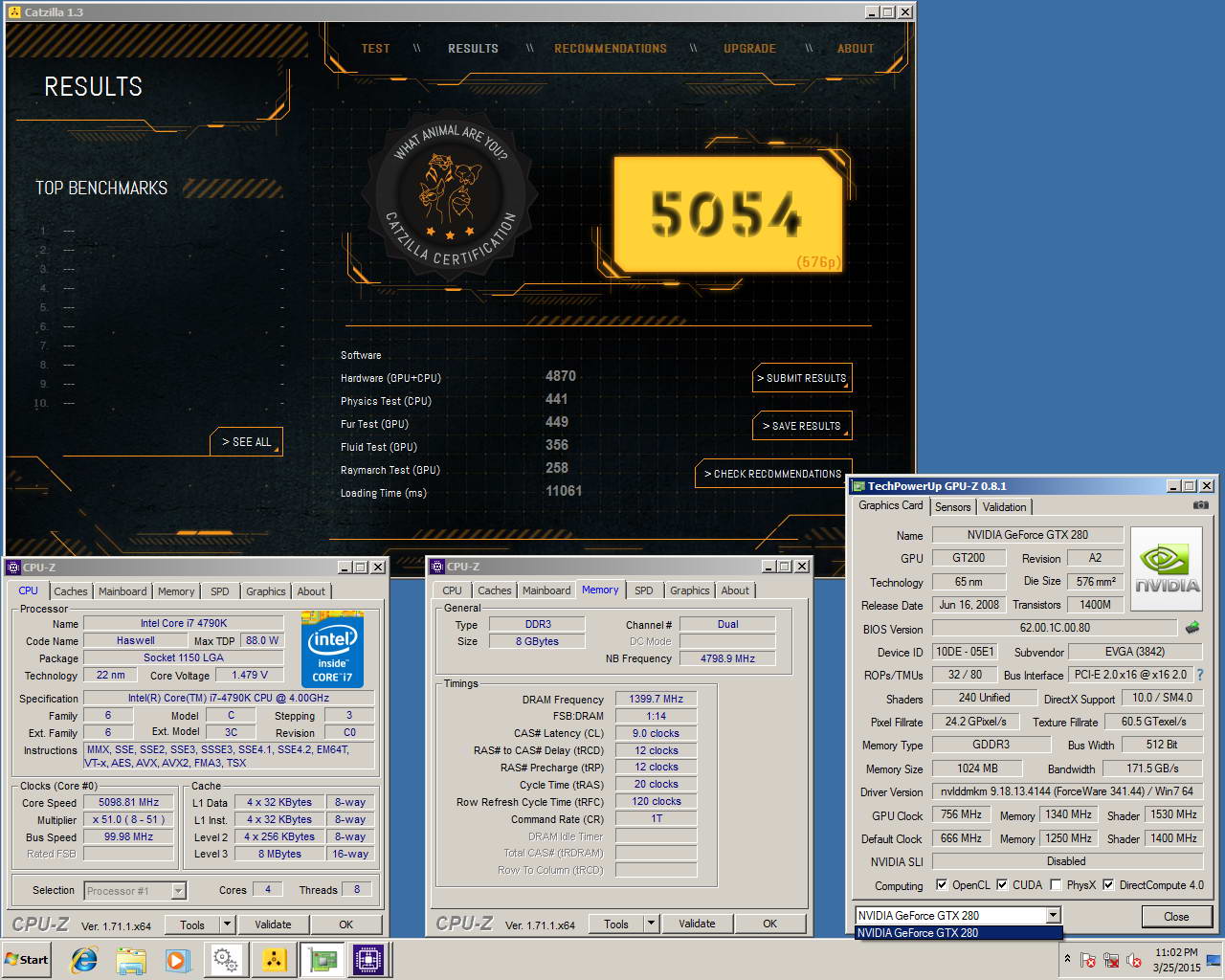
Task: Open the ABOUT tab in Catzilla
Action: [856, 48]
